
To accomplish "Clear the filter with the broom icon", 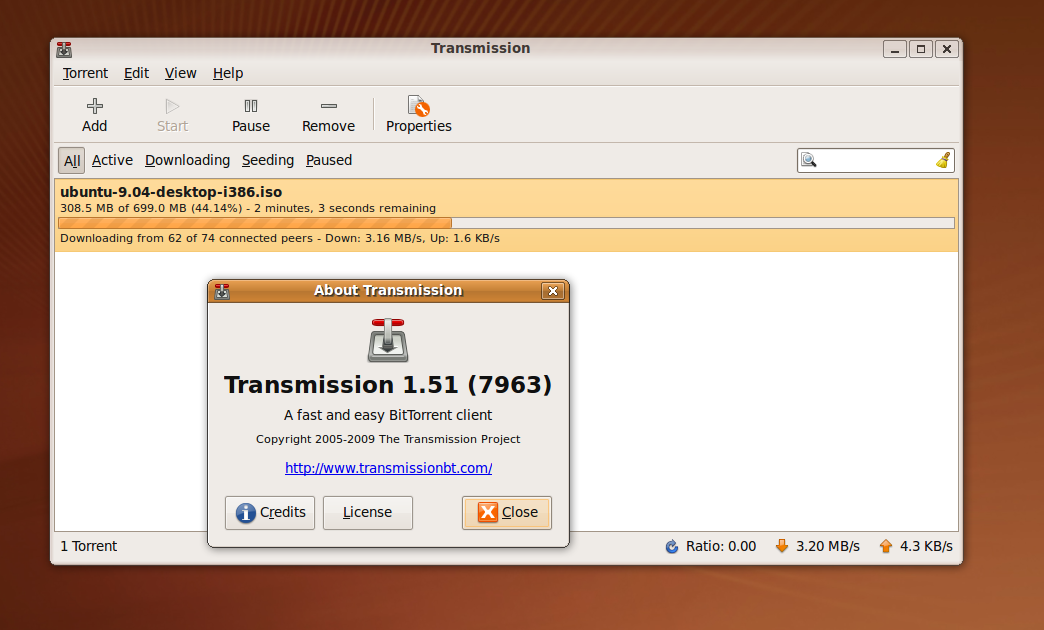I will [943, 160].
